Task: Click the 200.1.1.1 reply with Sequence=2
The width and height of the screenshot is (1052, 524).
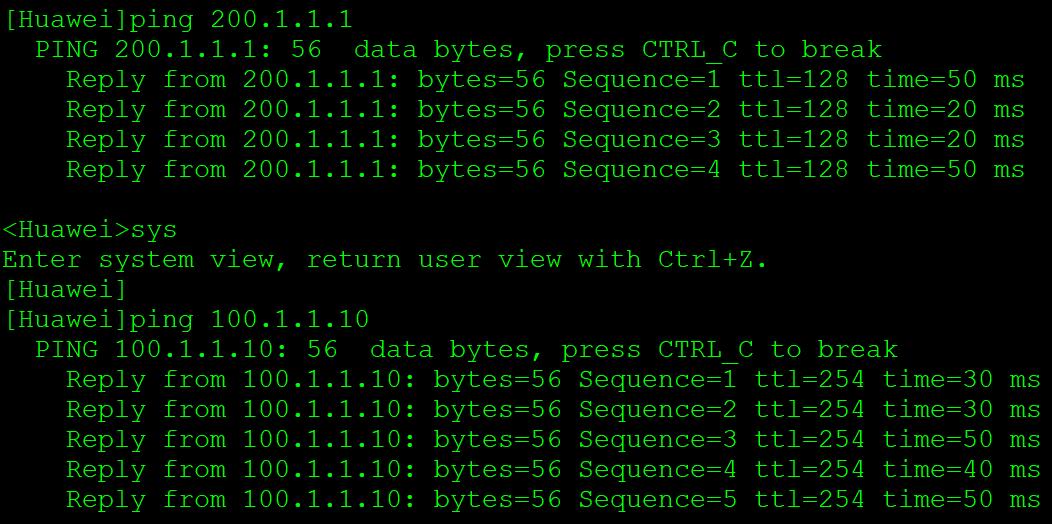Action: 545,110
